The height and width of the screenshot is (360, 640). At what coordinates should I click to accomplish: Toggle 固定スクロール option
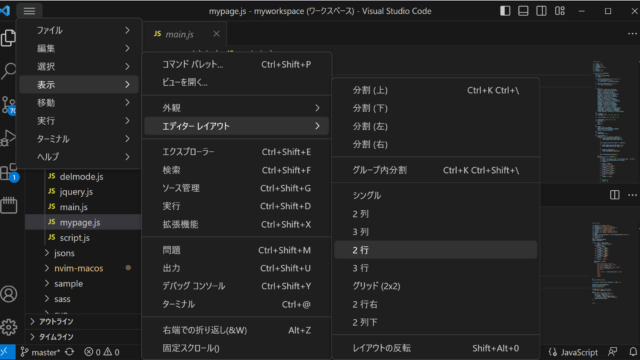[237, 348]
